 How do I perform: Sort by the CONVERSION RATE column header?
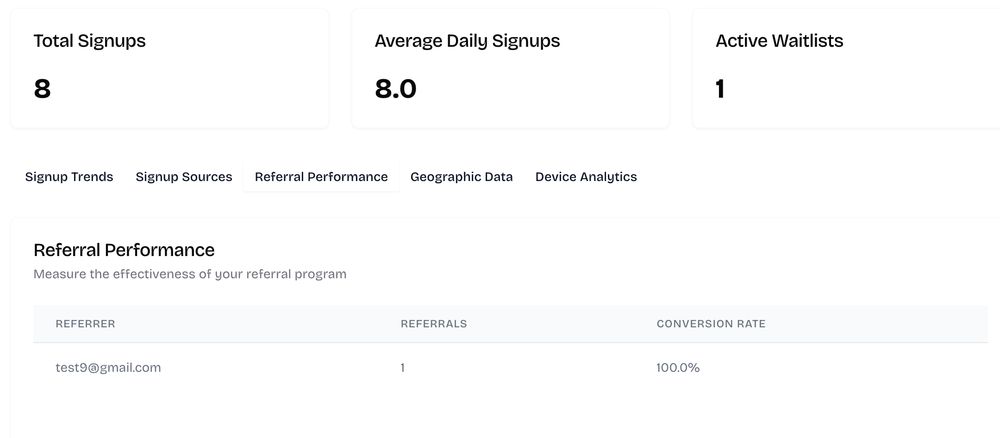(711, 324)
